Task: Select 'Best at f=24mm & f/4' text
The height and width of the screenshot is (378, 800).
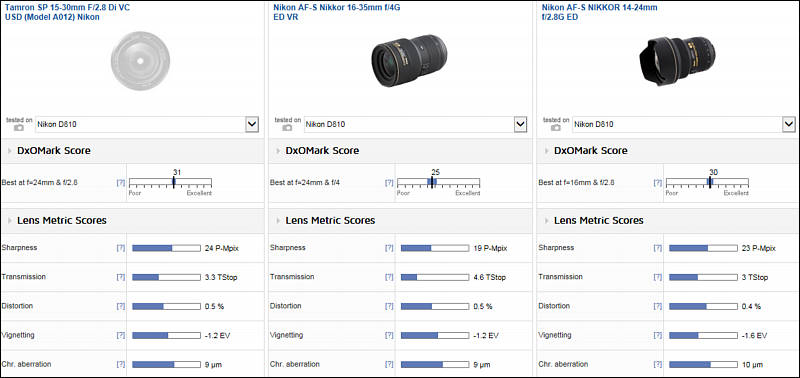Action: pos(305,182)
